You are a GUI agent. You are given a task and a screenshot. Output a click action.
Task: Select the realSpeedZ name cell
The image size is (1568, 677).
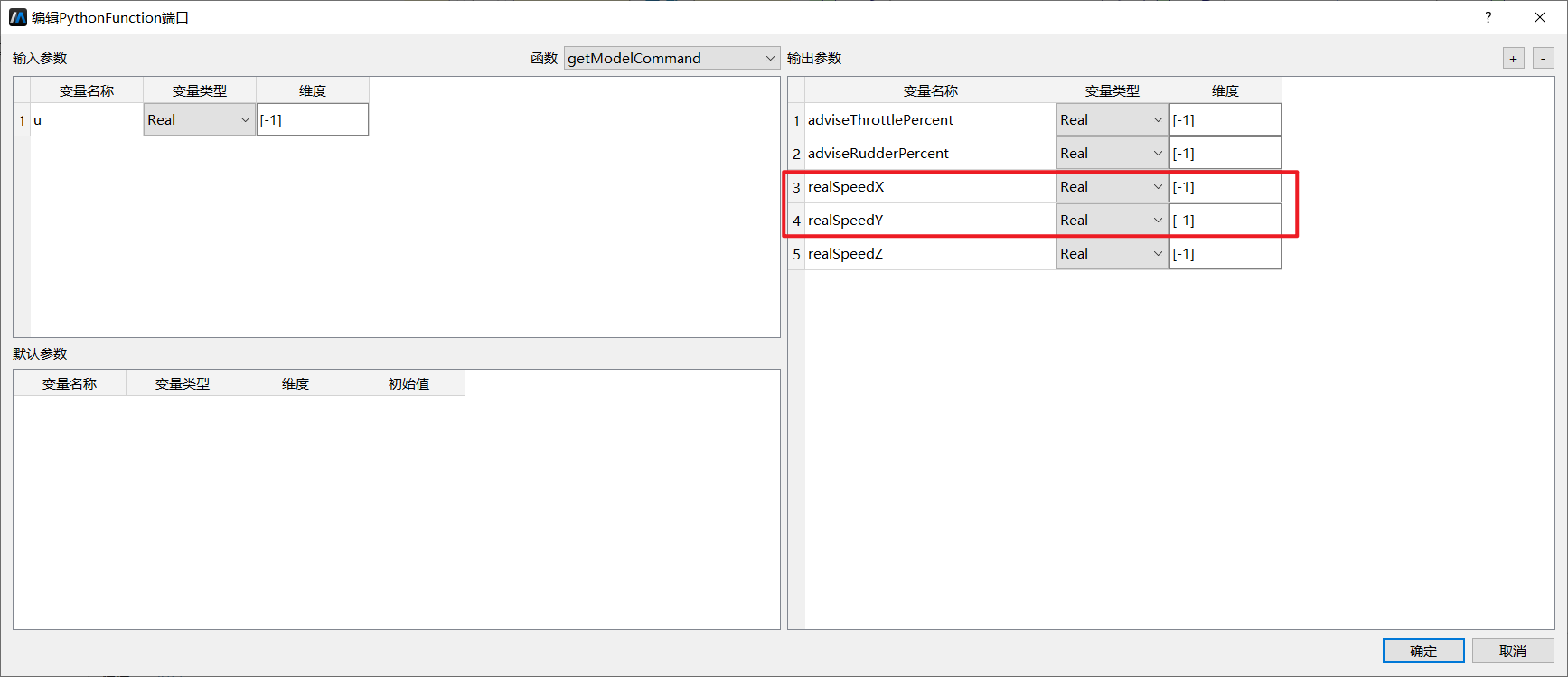[931, 253]
